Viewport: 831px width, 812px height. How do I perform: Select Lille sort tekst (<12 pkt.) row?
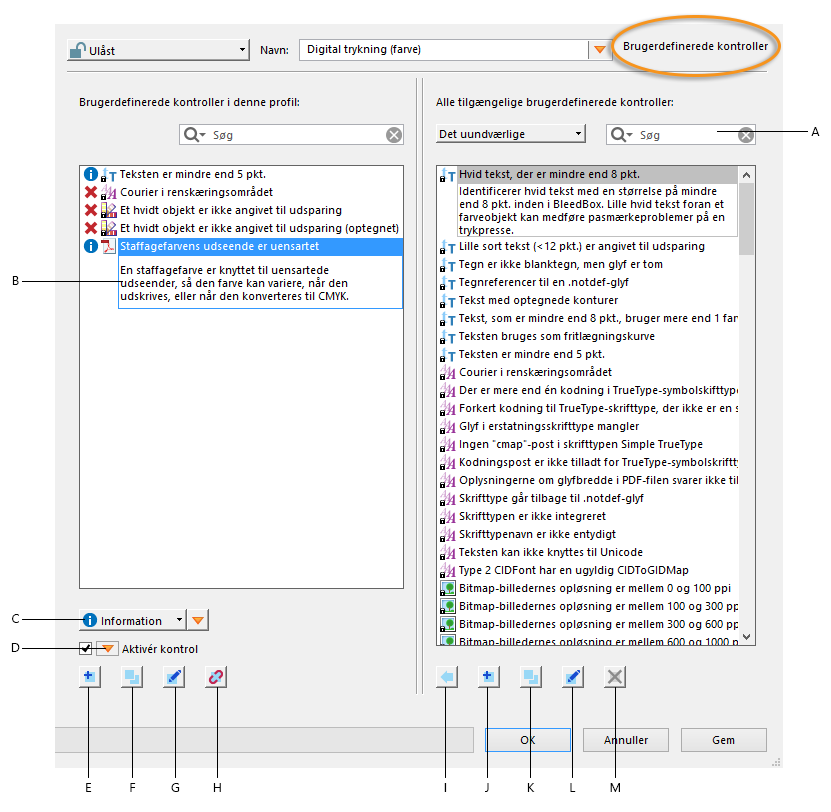[x=588, y=246]
